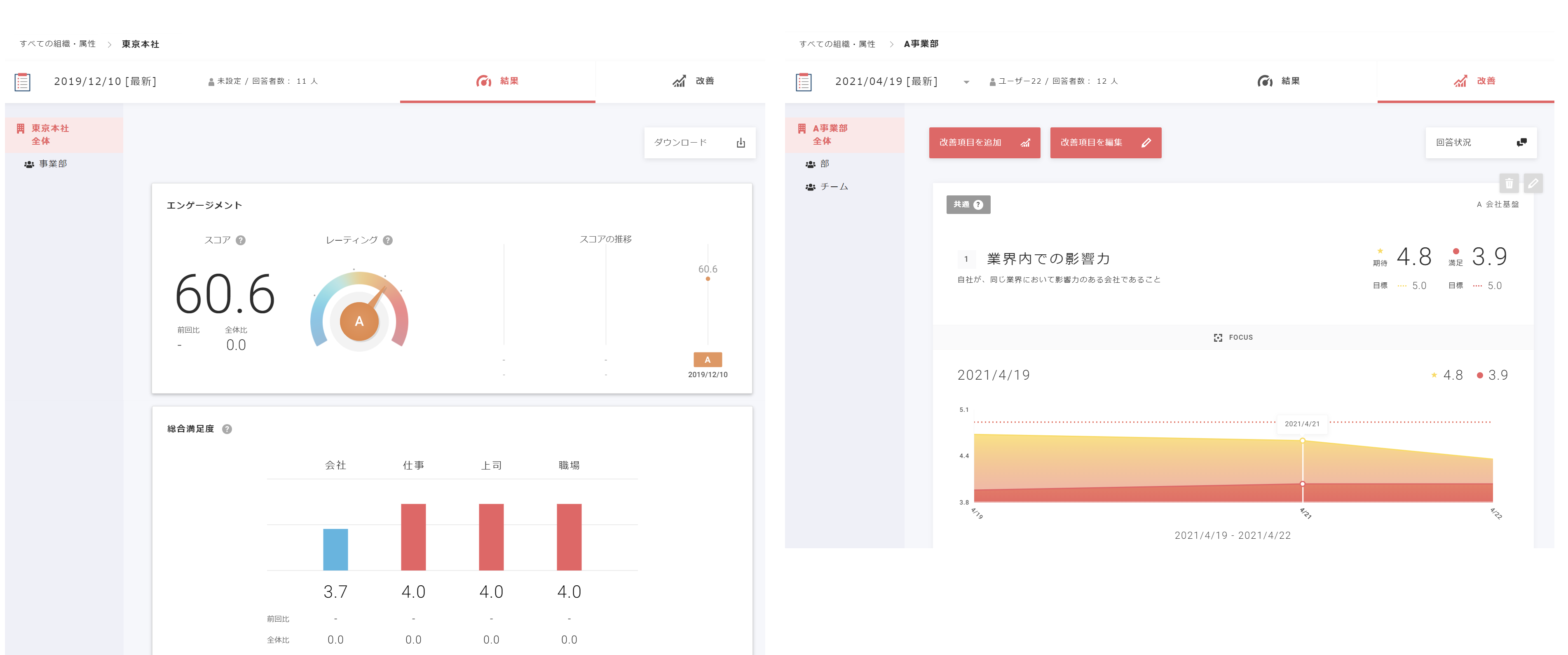Open the download icon on the left panel
This screenshot has height=655, width=1568.
741,142
